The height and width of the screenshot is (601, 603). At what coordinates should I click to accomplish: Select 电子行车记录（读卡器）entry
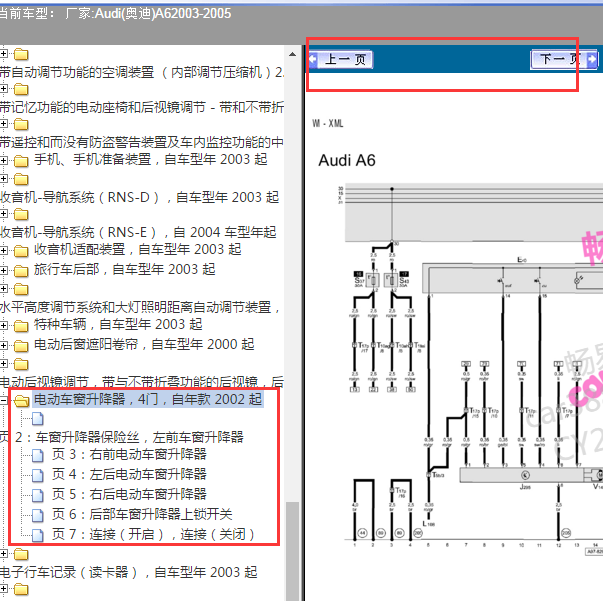coord(129,572)
